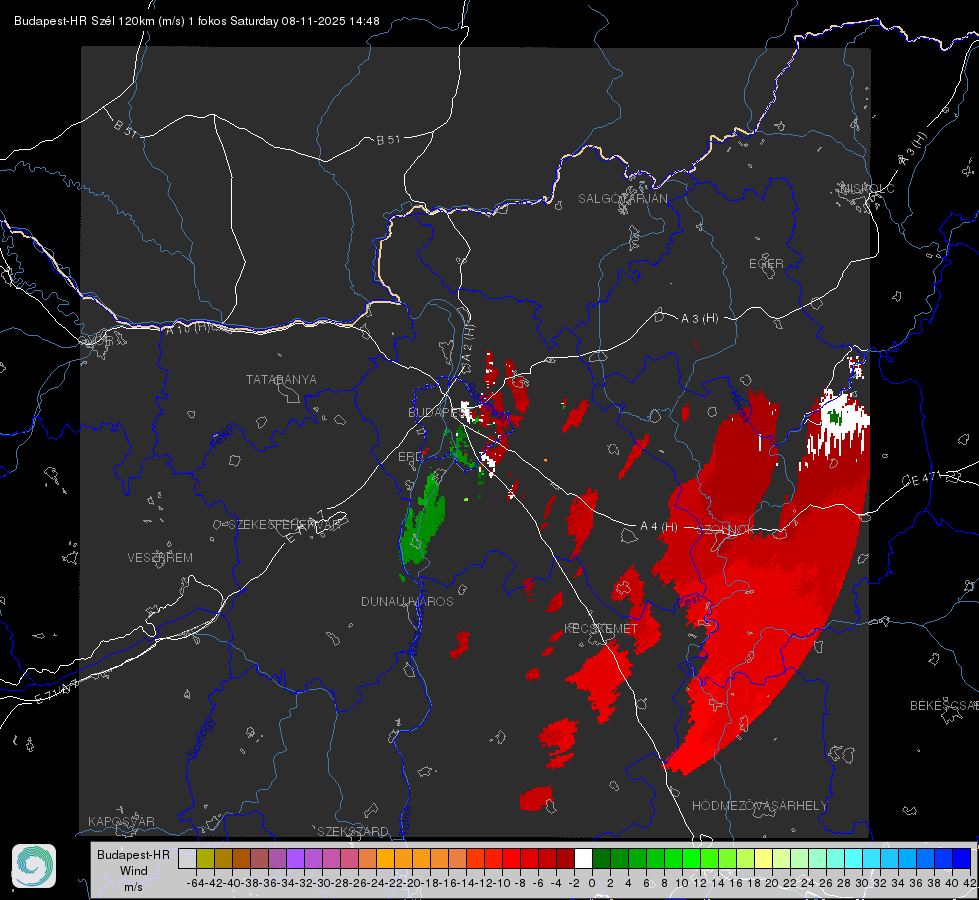Click the legend value label 42
This screenshot has height=900, width=979.
tap(969, 883)
